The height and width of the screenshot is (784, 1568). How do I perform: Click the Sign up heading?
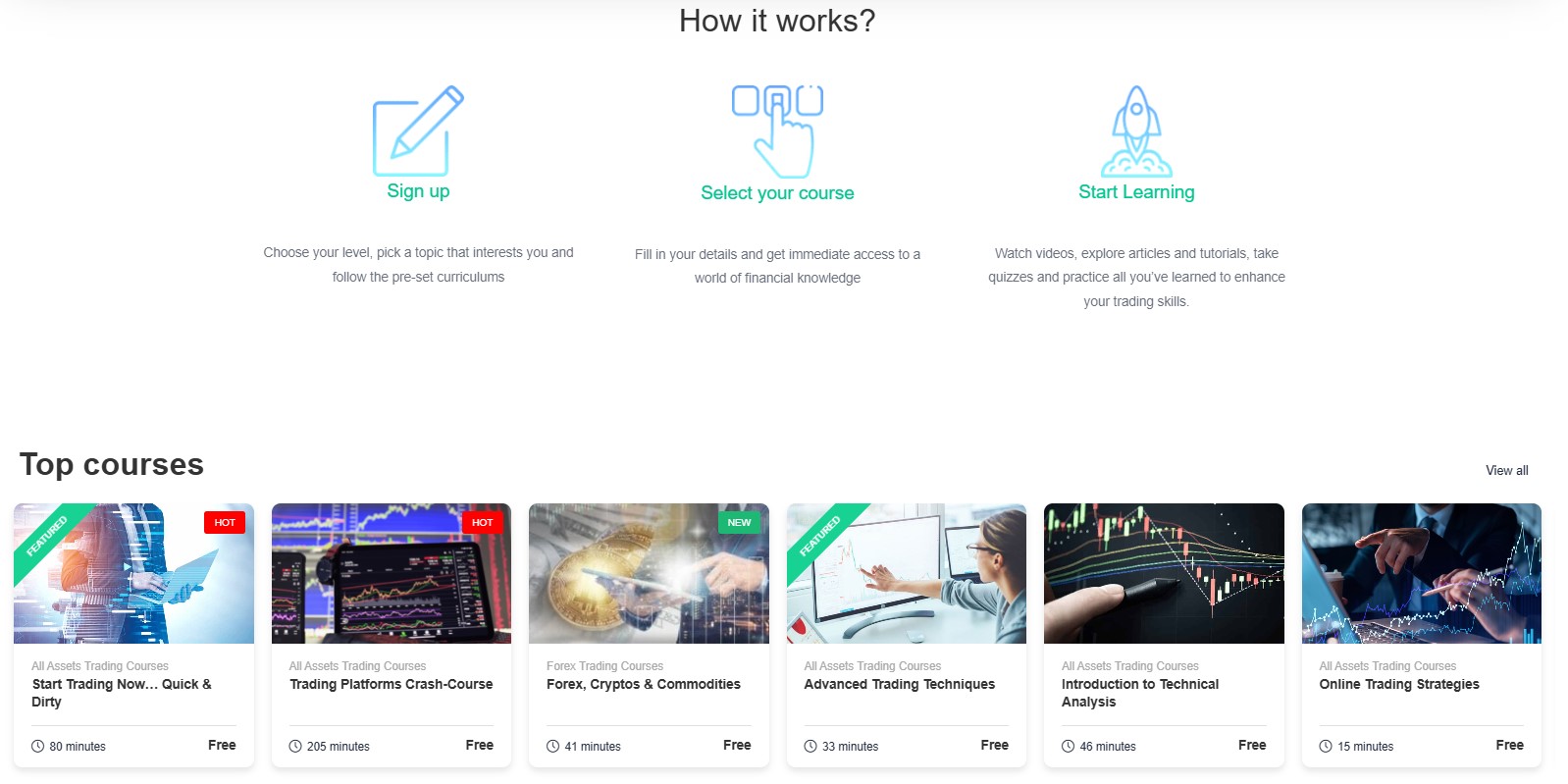pyautogui.click(x=418, y=191)
